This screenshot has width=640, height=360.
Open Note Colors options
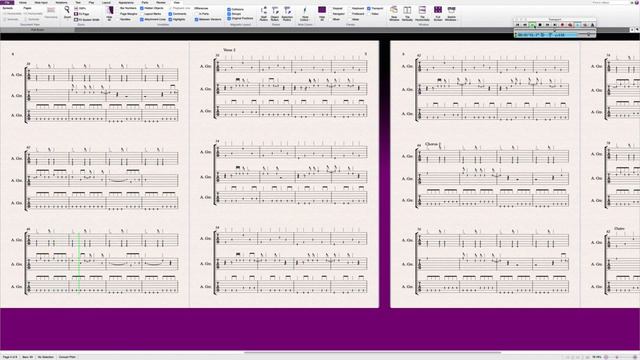click(304, 13)
